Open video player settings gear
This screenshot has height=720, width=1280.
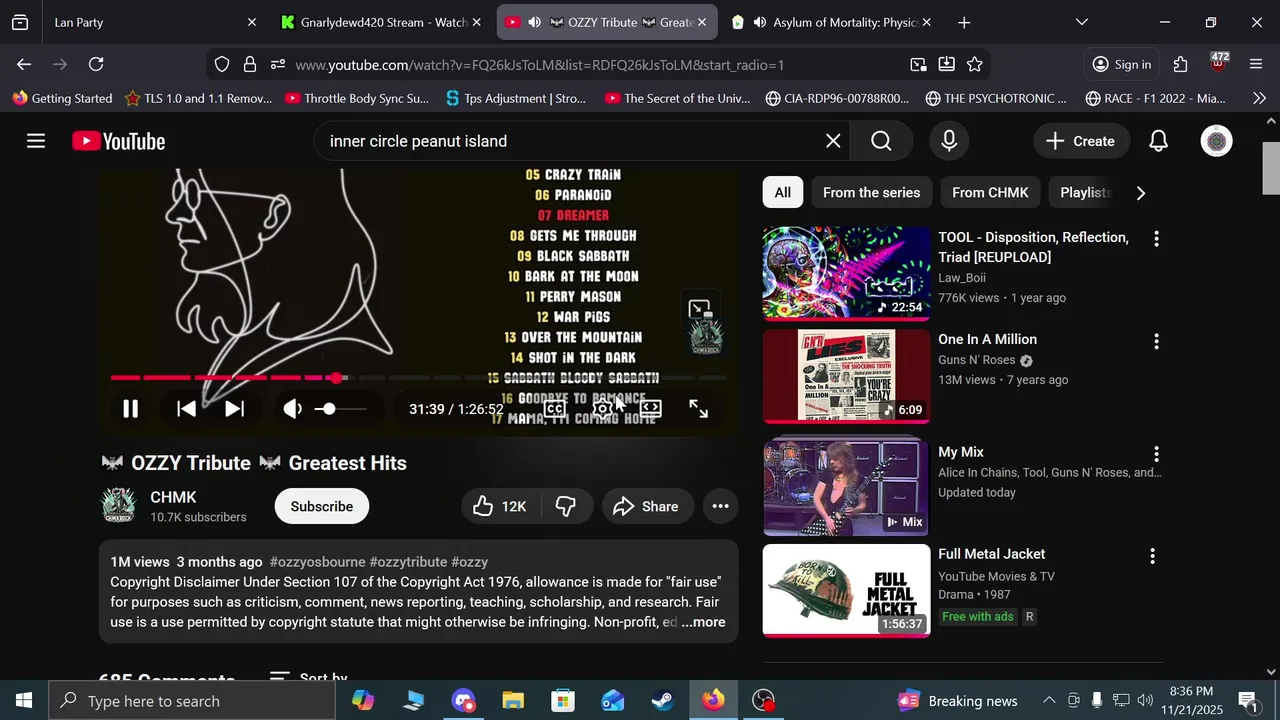[x=602, y=408]
